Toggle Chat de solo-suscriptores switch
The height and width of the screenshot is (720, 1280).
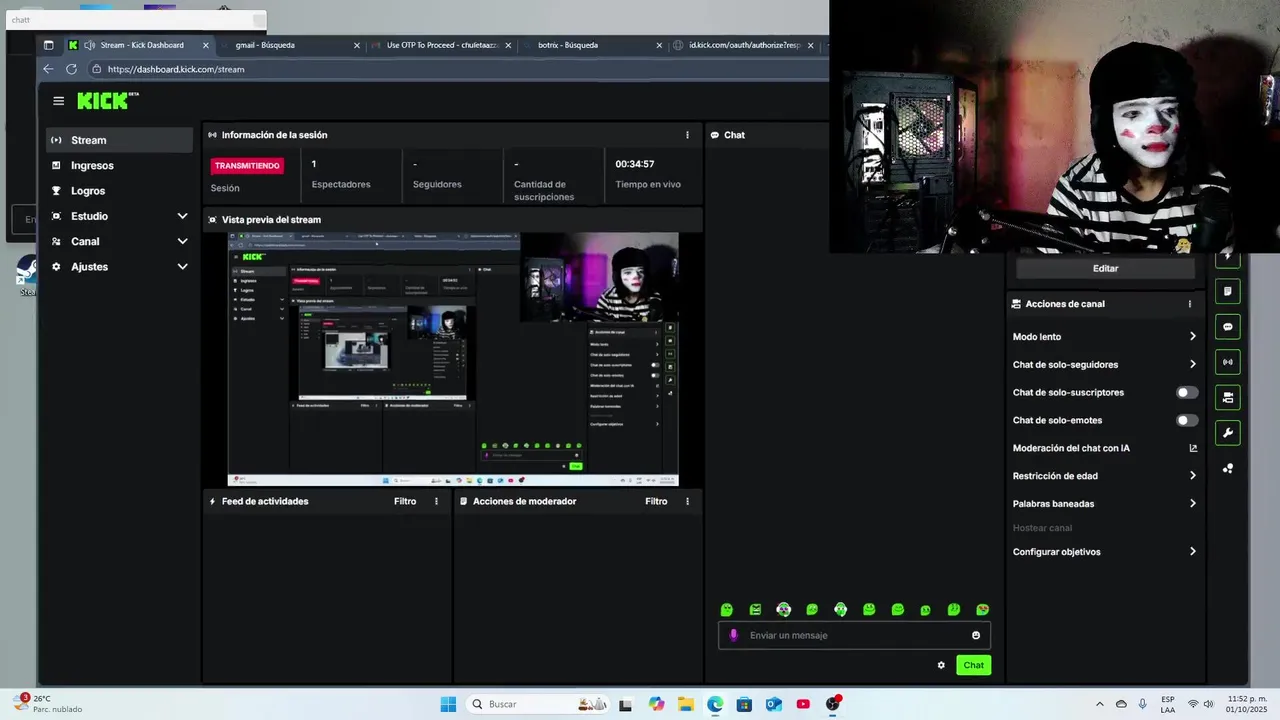1187,392
